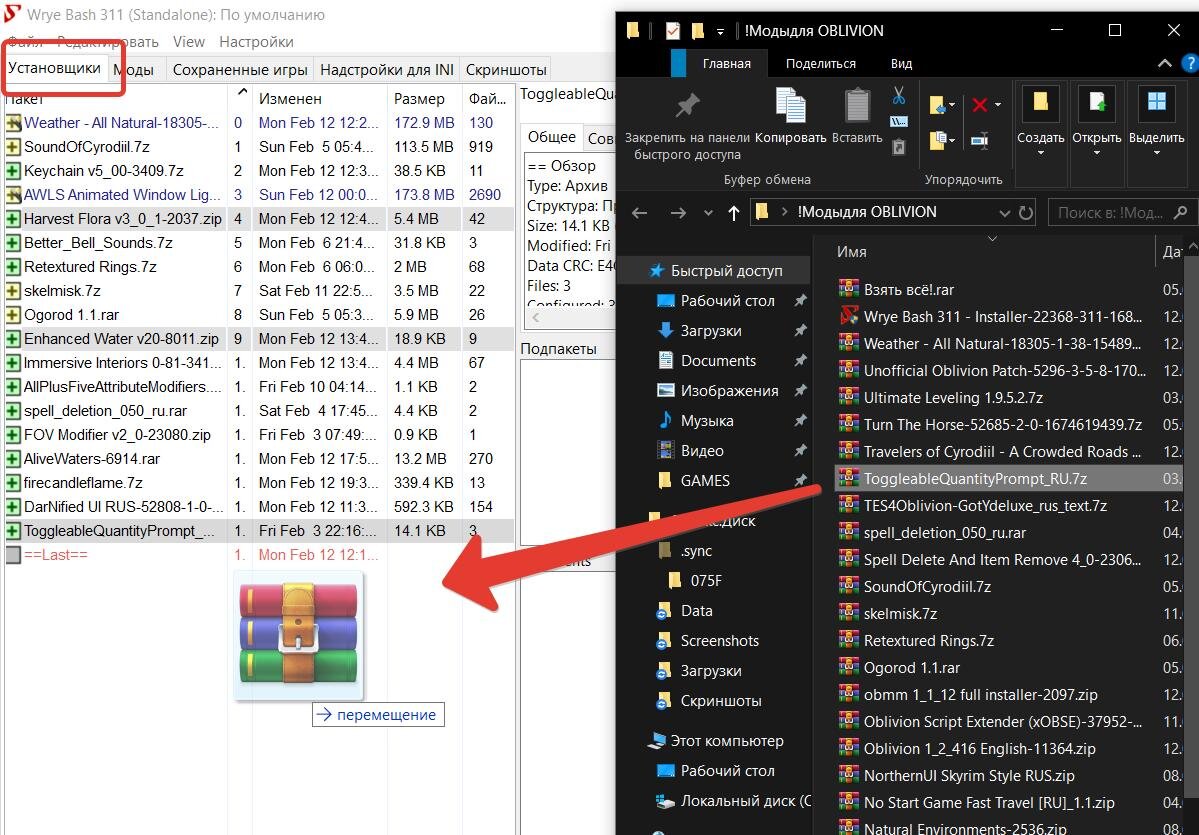Open recent locations chevron beside forward arrow

(708, 213)
